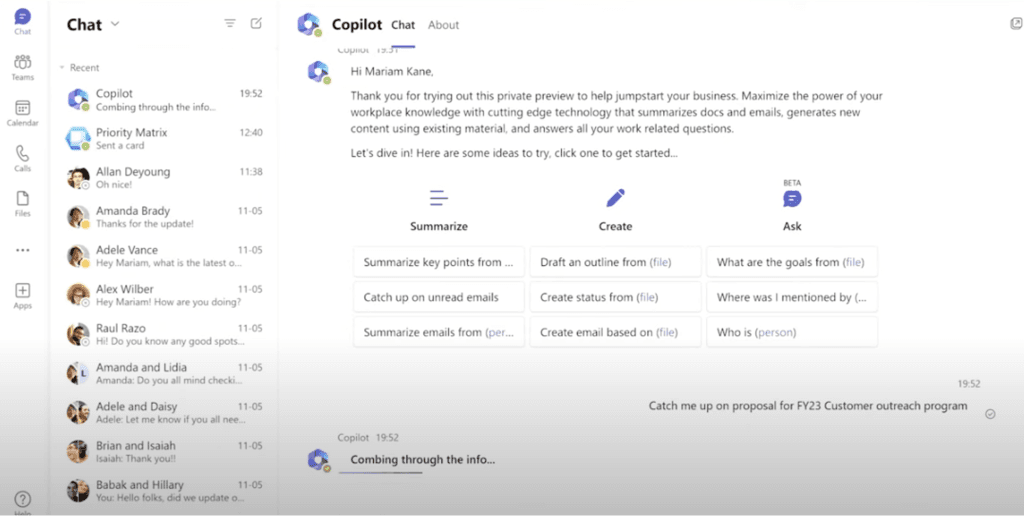
Task: Expand the Chat title dropdown chevron
Action: tap(115, 24)
